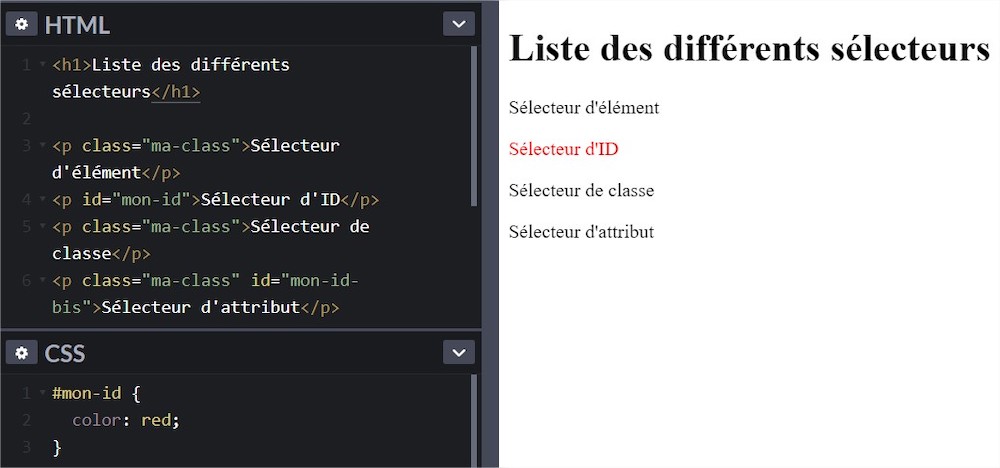1000x468 pixels.
Task: Click the "Liste des différents sélecteurs" preview heading
Action: (x=749, y=49)
